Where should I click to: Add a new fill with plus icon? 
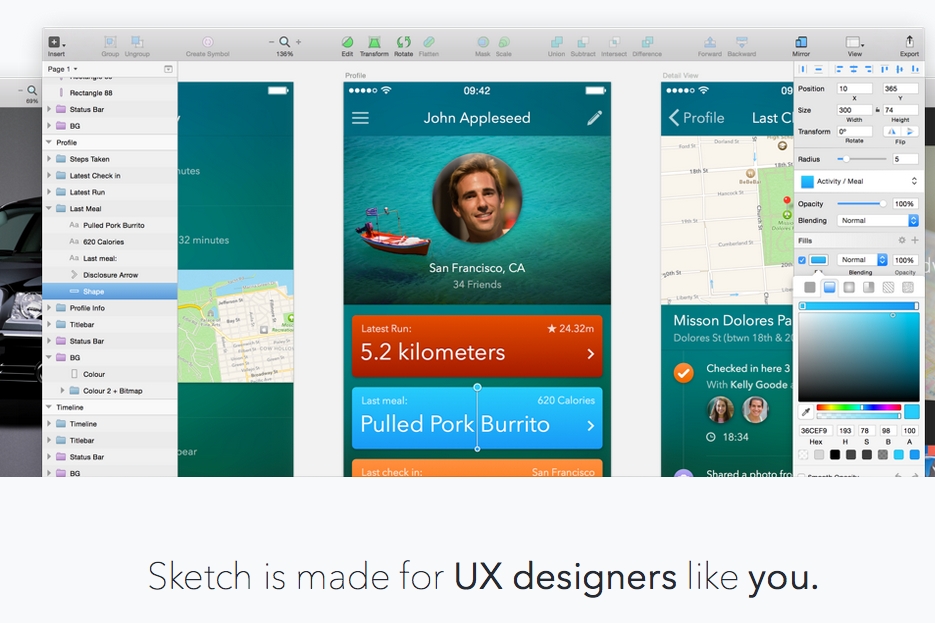pyautogui.click(x=915, y=240)
